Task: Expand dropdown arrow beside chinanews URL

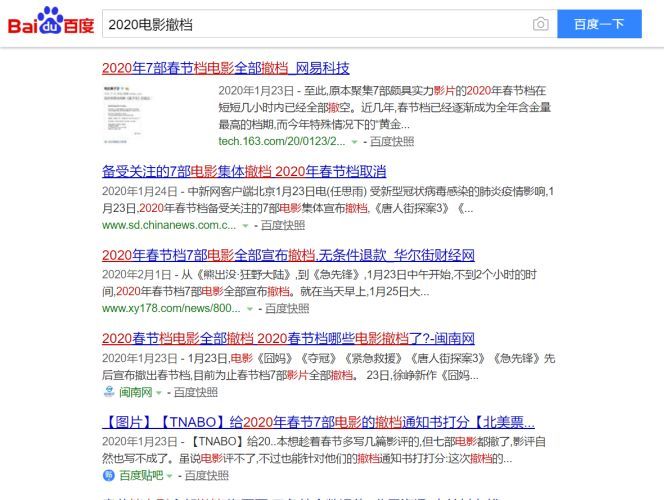Action: point(245,226)
